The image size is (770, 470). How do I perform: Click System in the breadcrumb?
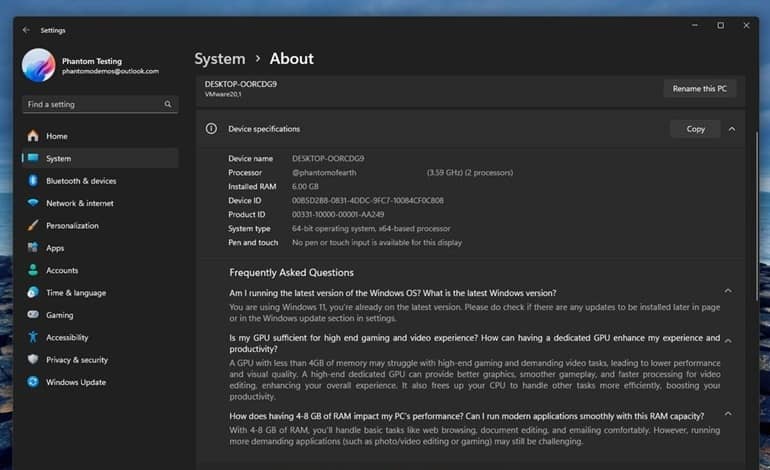(220, 59)
